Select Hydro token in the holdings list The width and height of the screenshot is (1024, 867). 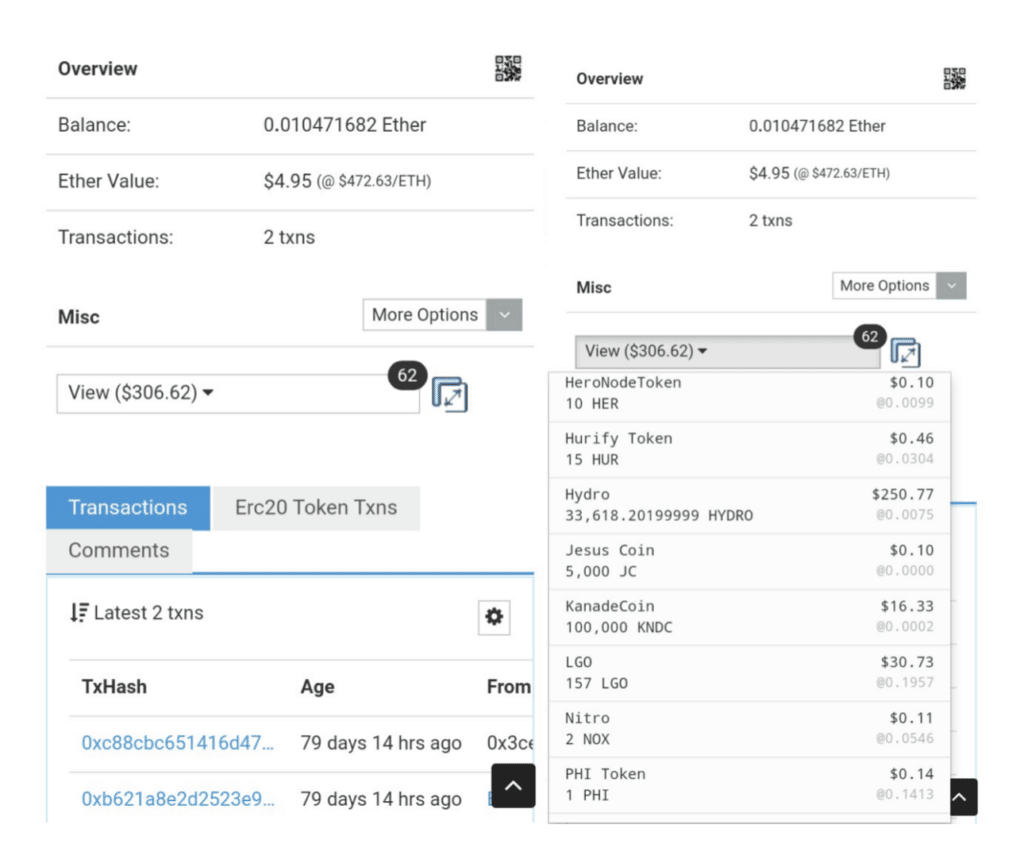(749, 505)
